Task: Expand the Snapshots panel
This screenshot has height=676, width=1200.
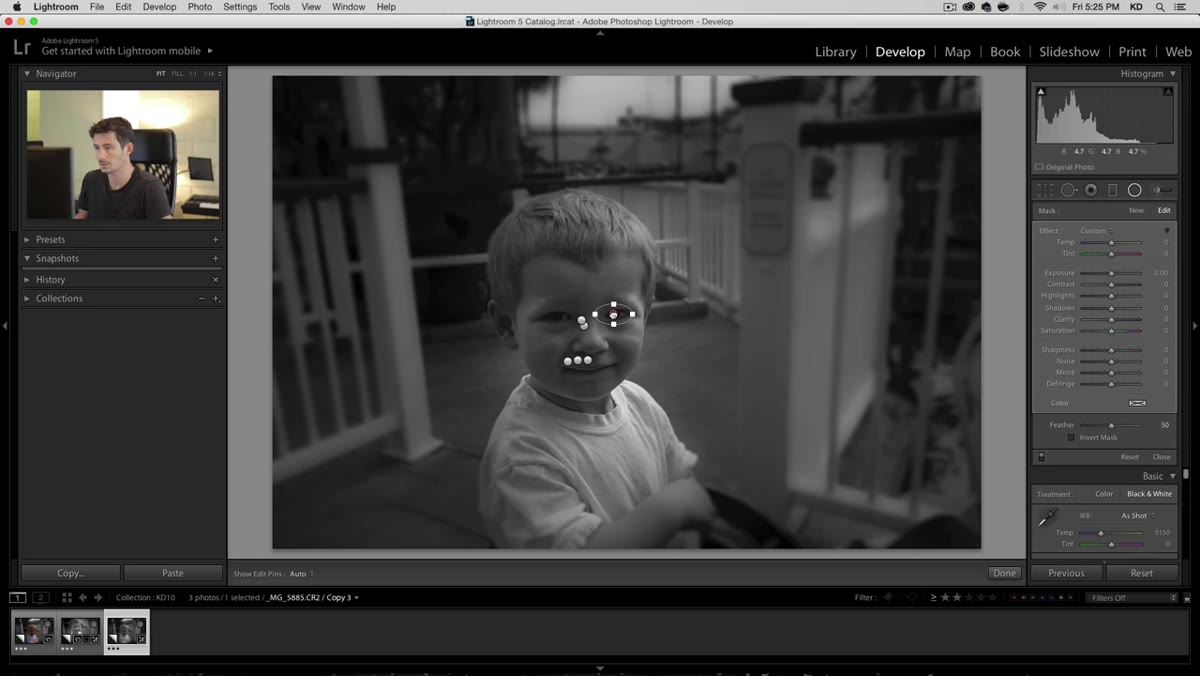Action: [x=27, y=259]
